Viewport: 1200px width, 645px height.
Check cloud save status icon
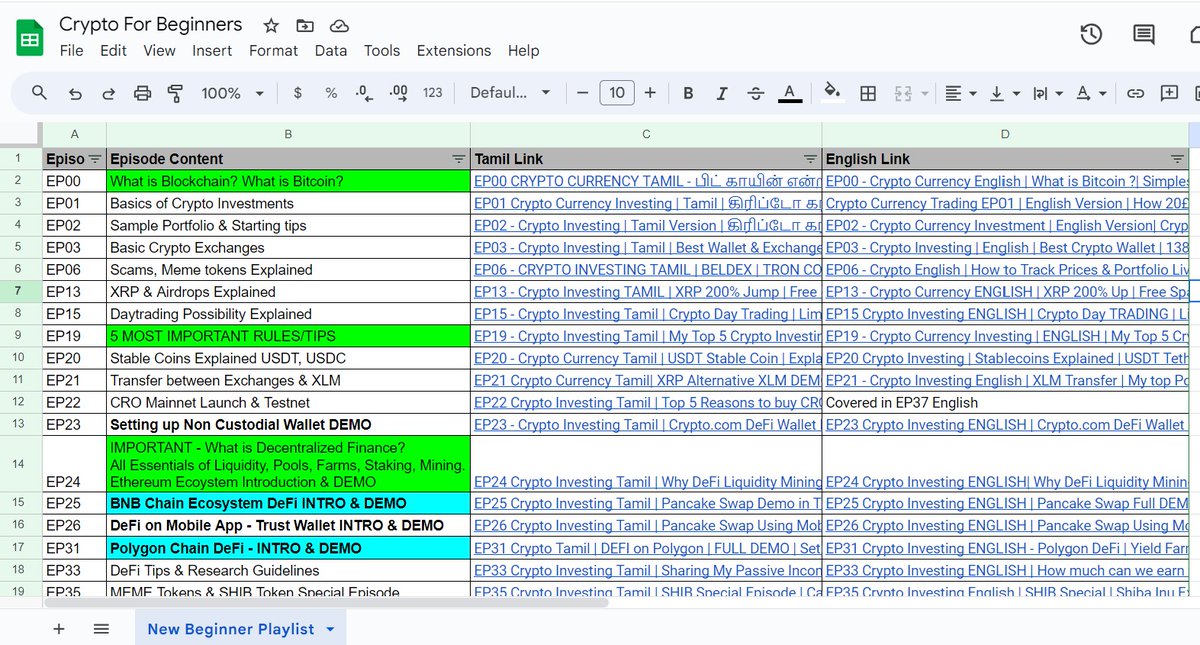tap(339, 26)
